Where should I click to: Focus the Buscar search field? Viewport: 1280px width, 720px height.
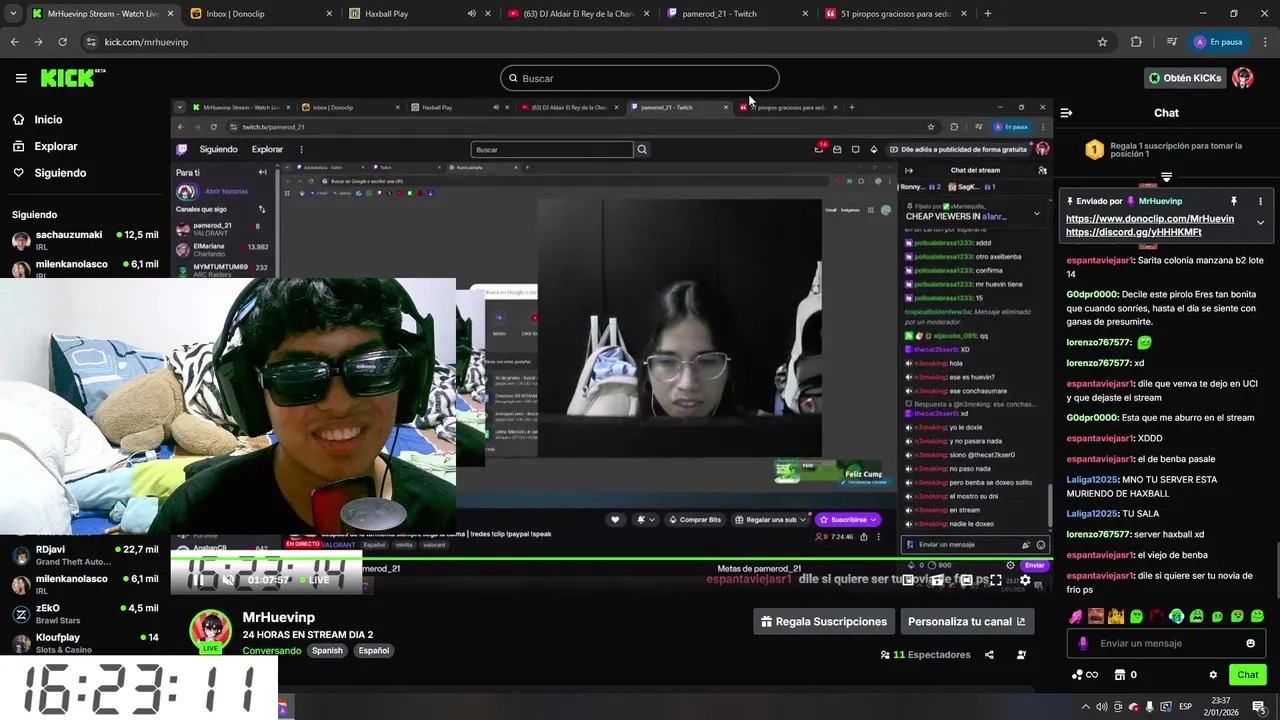click(x=640, y=78)
